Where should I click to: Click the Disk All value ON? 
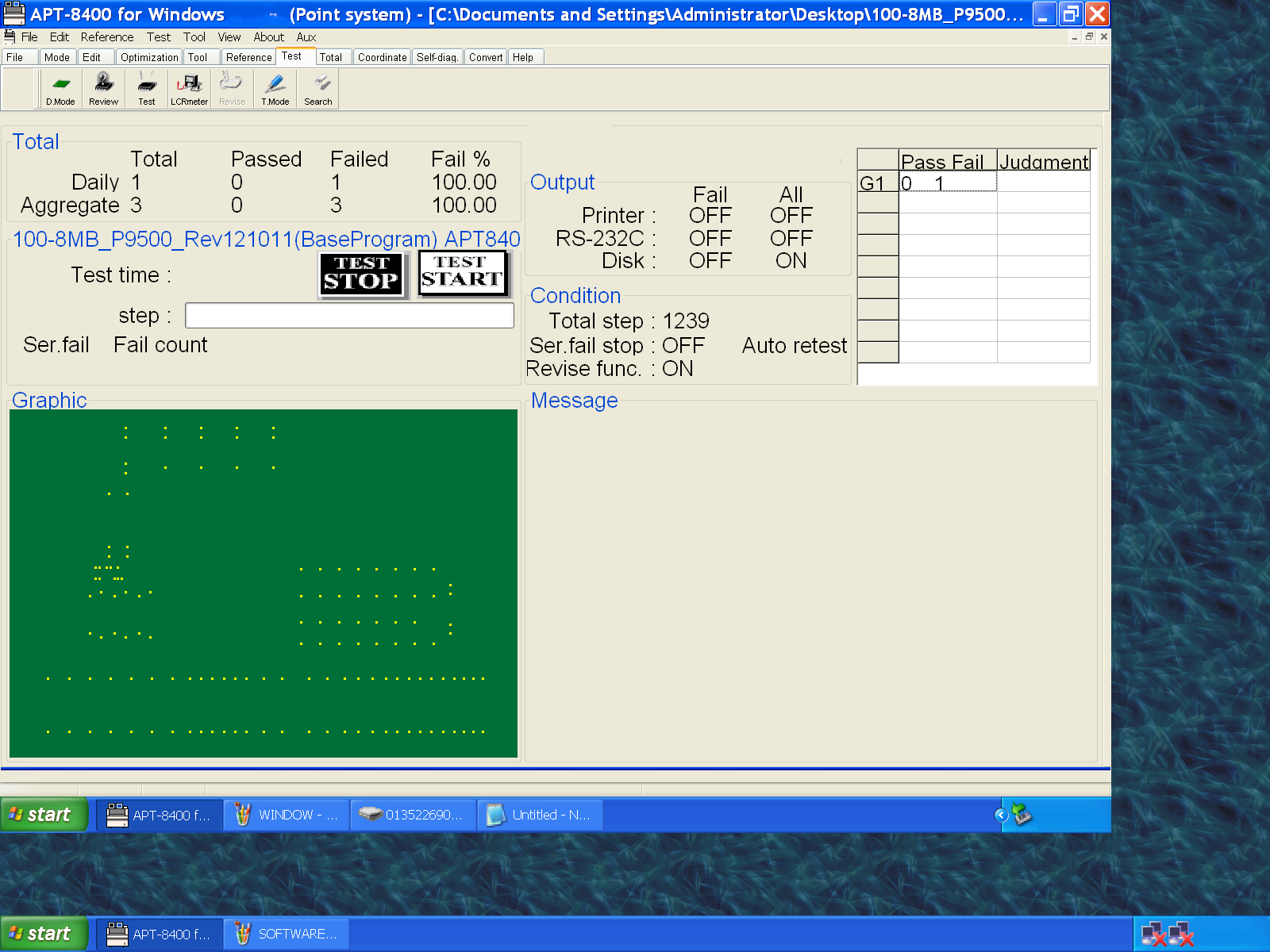point(791,261)
